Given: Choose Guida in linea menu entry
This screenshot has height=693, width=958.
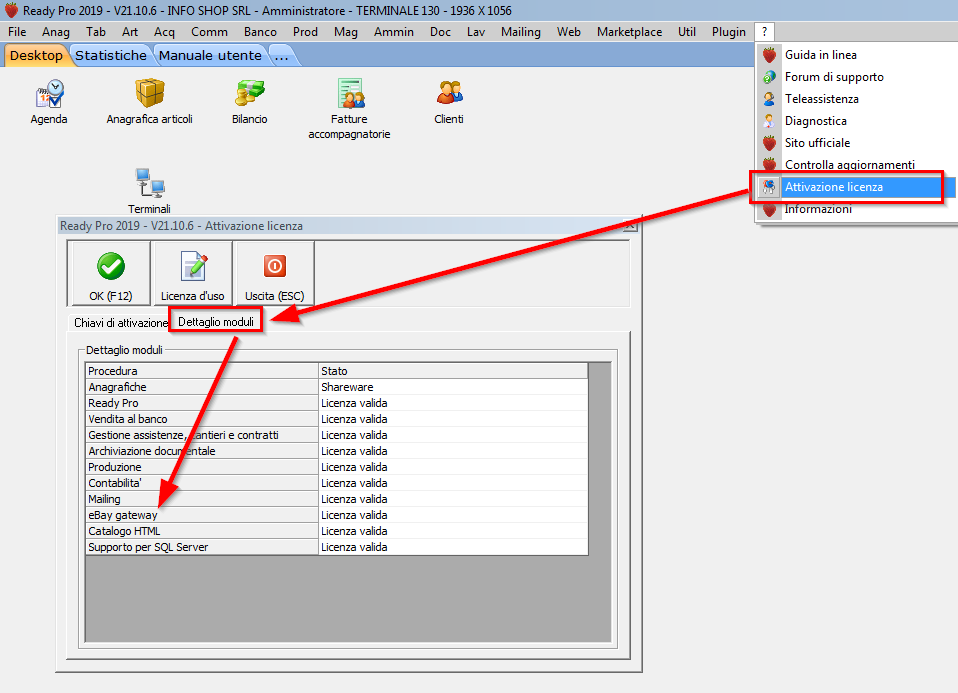Looking at the screenshot, I should pyautogui.click(x=821, y=55).
